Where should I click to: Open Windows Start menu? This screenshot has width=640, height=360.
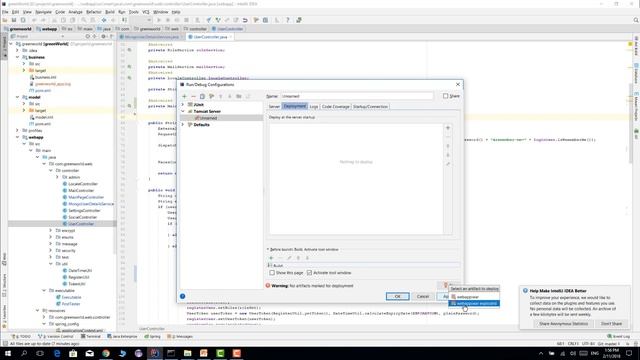click(7, 353)
